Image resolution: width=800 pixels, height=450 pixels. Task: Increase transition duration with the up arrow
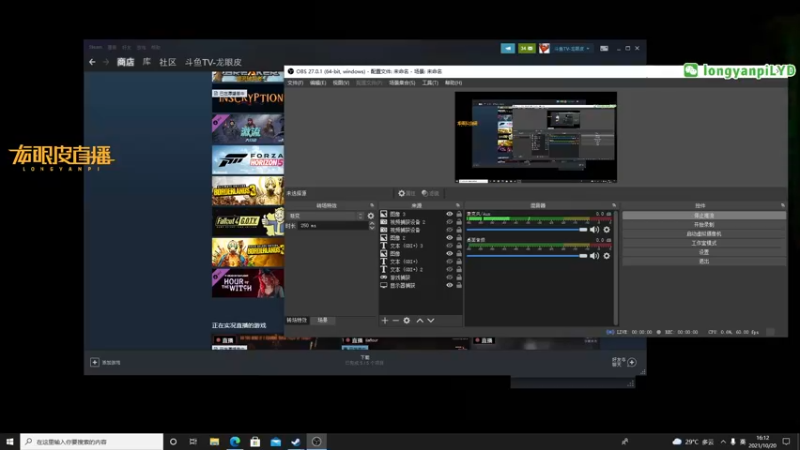(372, 223)
